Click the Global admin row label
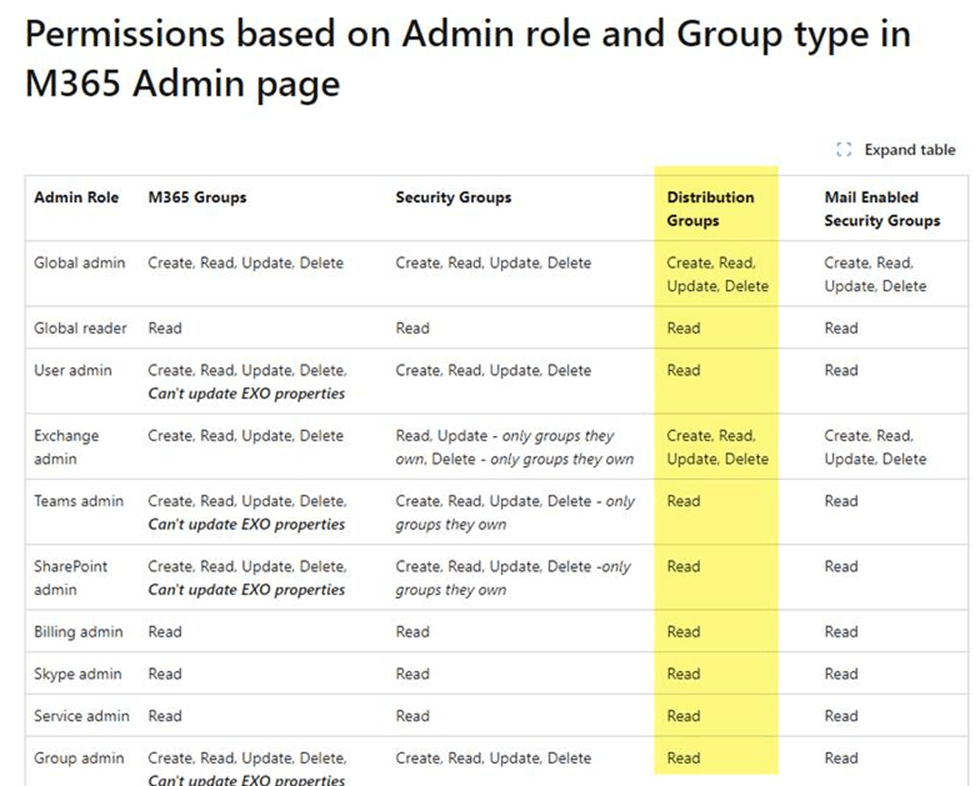975x786 pixels. [x=79, y=263]
